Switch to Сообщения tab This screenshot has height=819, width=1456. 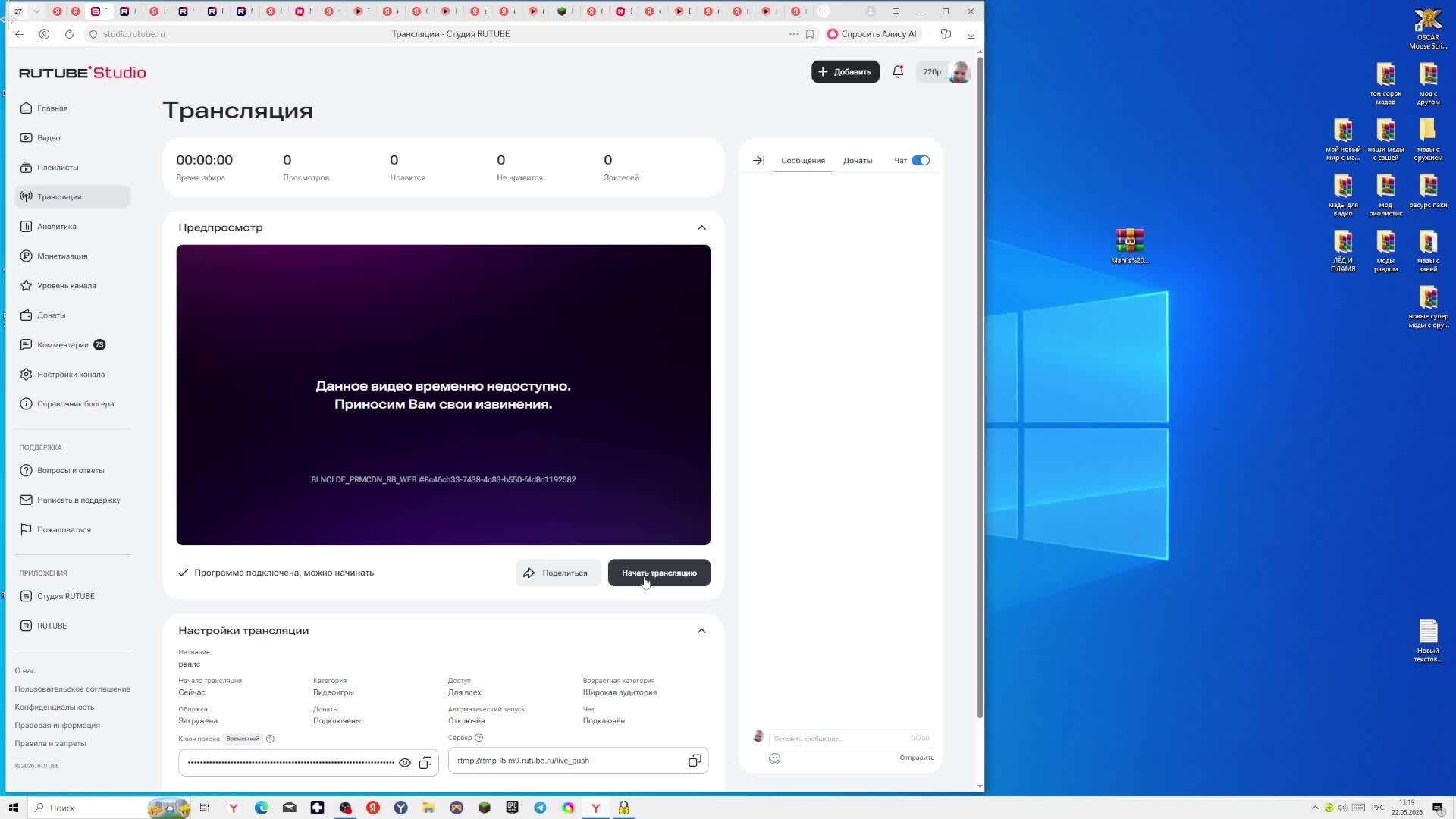pyautogui.click(x=802, y=161)
